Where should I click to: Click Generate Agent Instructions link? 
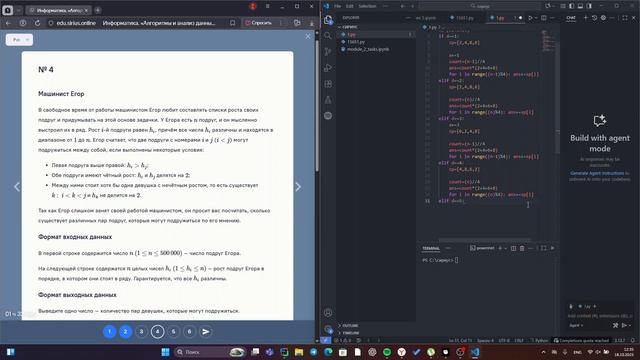597,173
